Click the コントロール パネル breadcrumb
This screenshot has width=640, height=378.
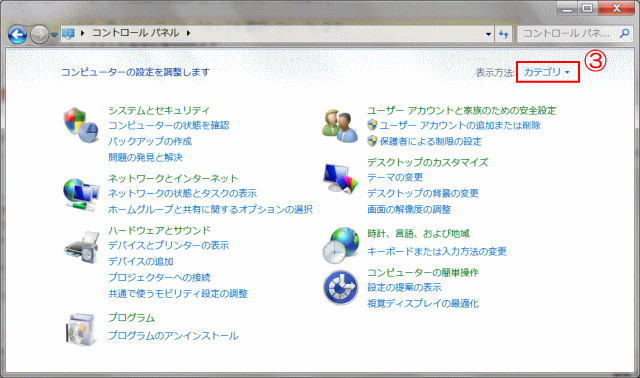136,33
